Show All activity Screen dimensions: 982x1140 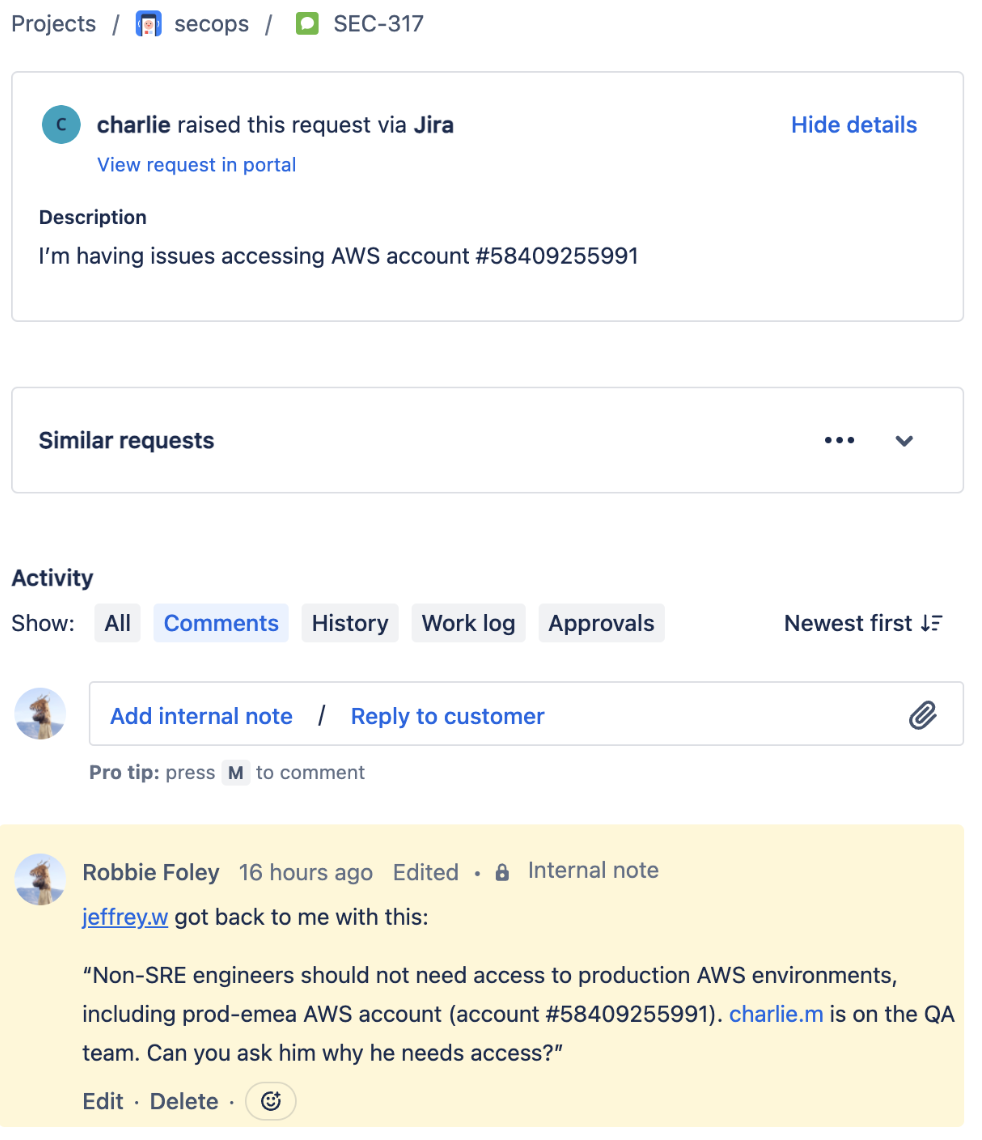pos(118,623)
